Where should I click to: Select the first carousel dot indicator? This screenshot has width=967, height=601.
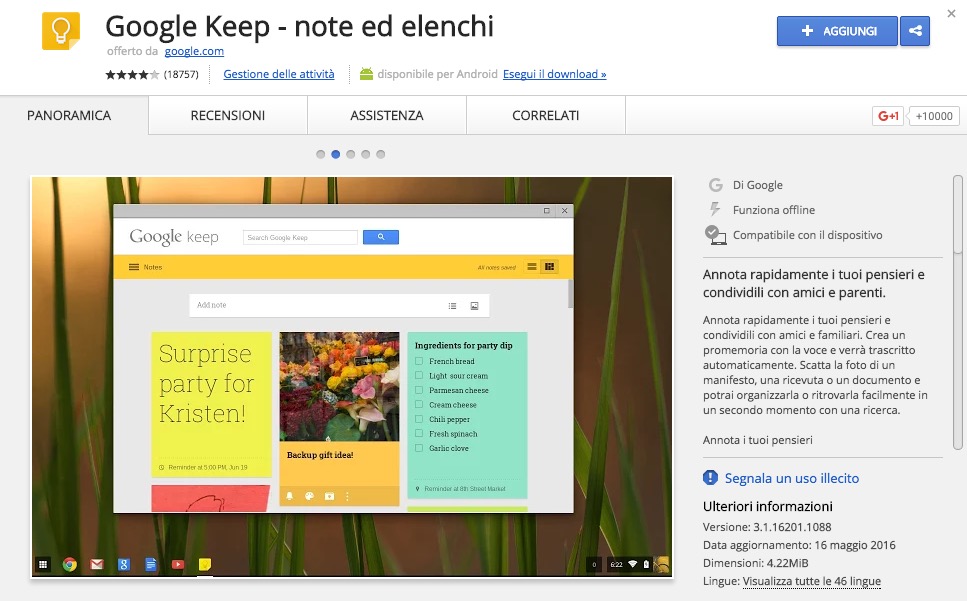point(320,154)
